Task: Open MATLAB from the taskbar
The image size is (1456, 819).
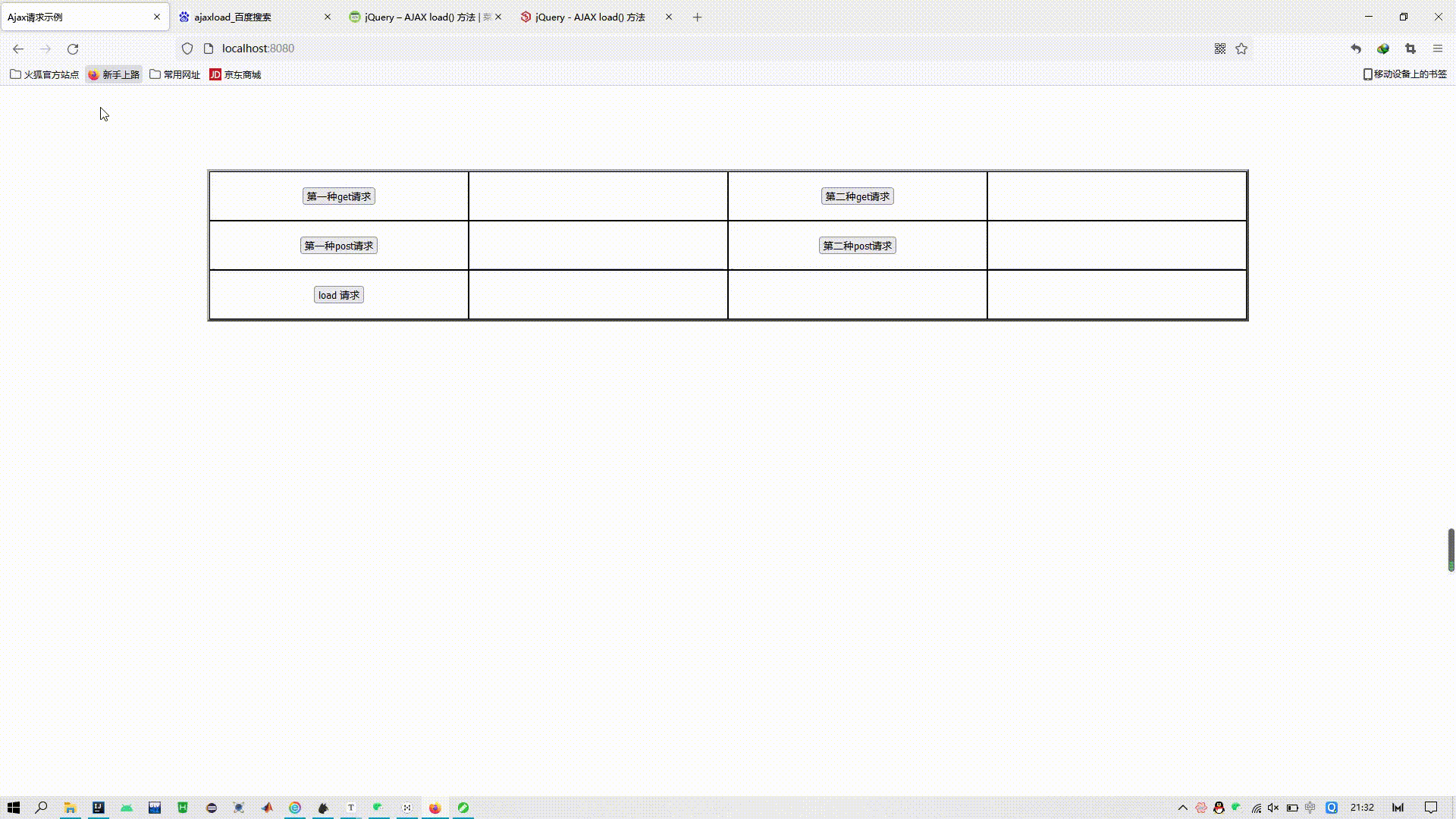Action: pos(267,808)
